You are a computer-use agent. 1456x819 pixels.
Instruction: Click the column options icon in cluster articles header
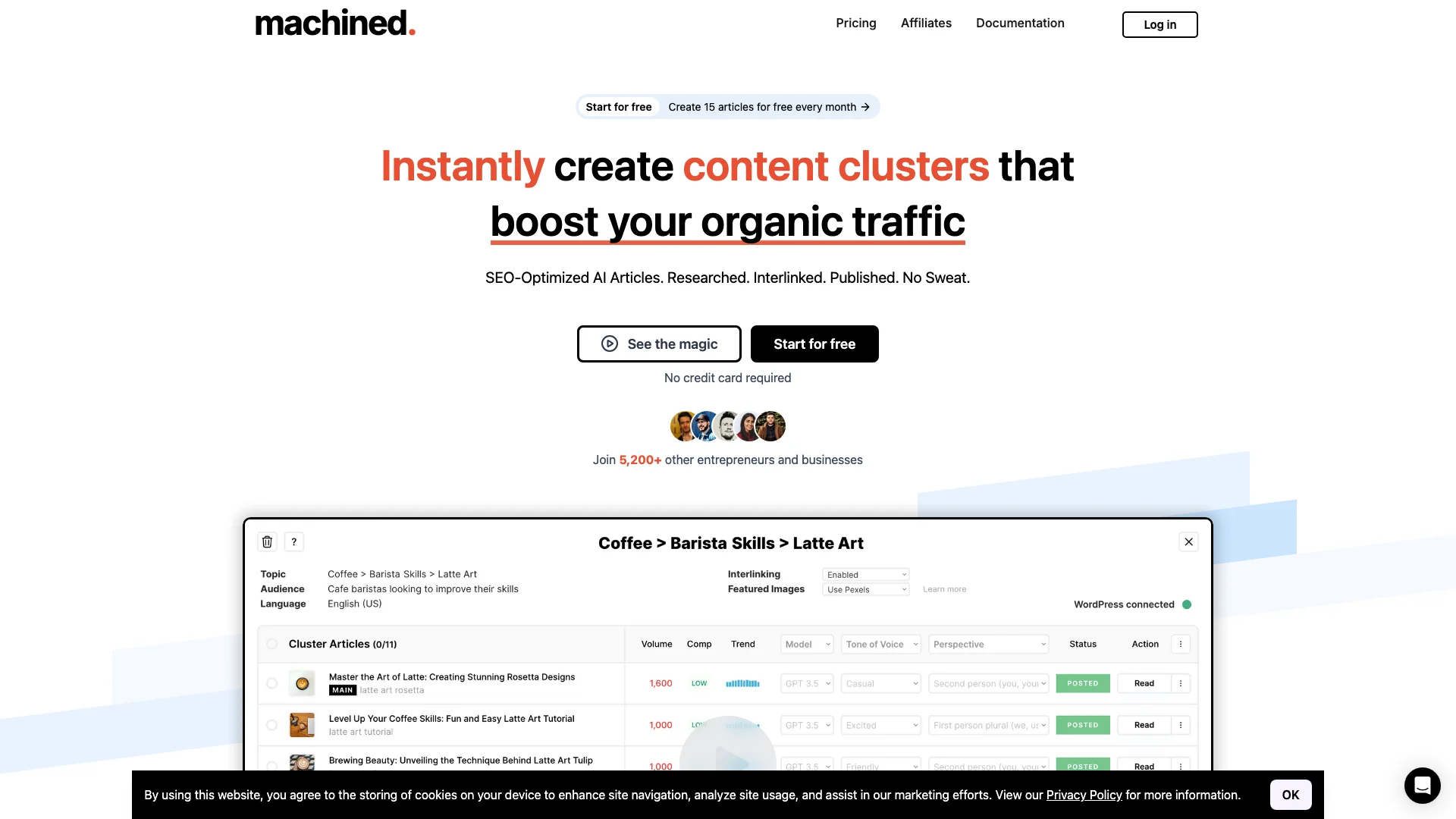(x=1180, y=644)
